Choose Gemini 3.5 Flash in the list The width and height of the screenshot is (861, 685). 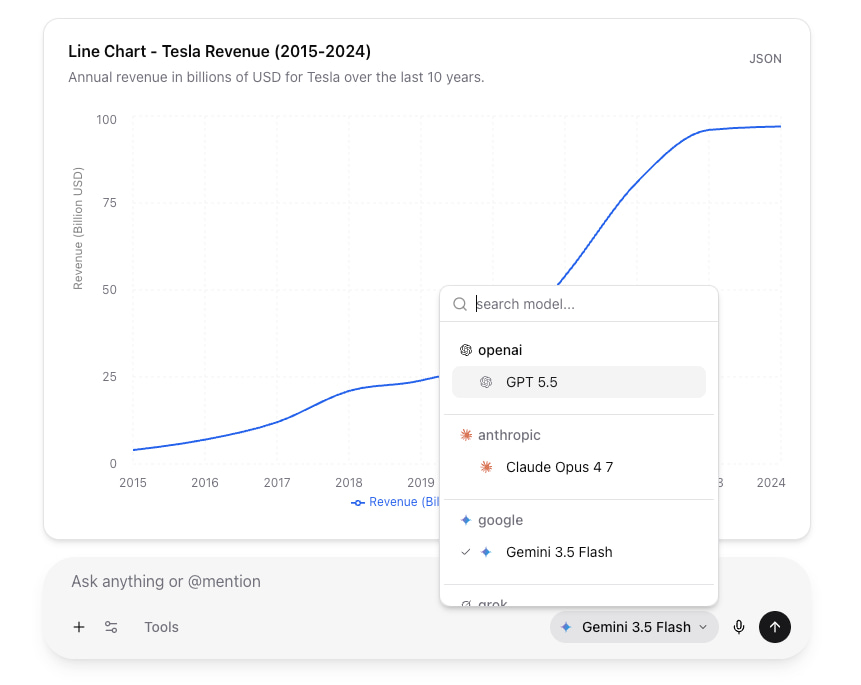coord(579,552)
